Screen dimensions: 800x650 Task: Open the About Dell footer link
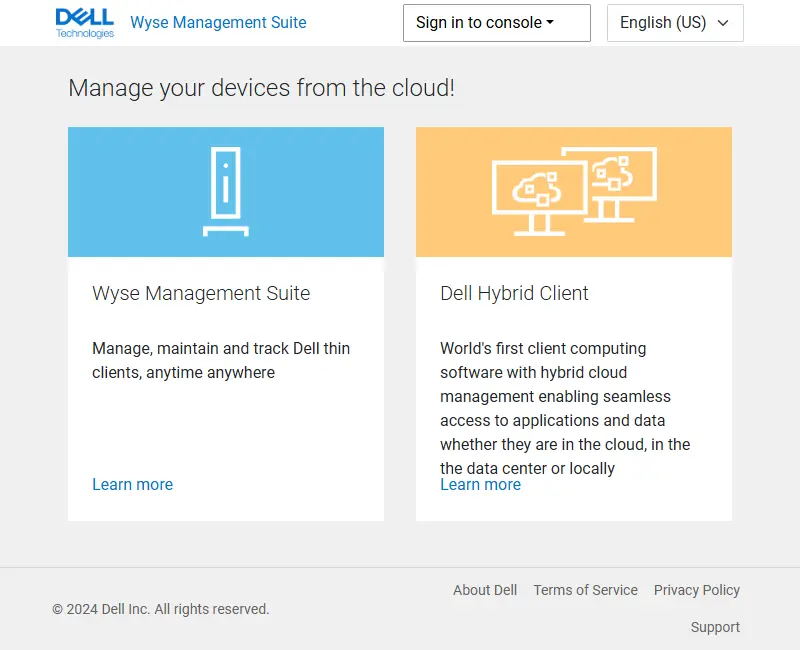click(x=485, y=590)
